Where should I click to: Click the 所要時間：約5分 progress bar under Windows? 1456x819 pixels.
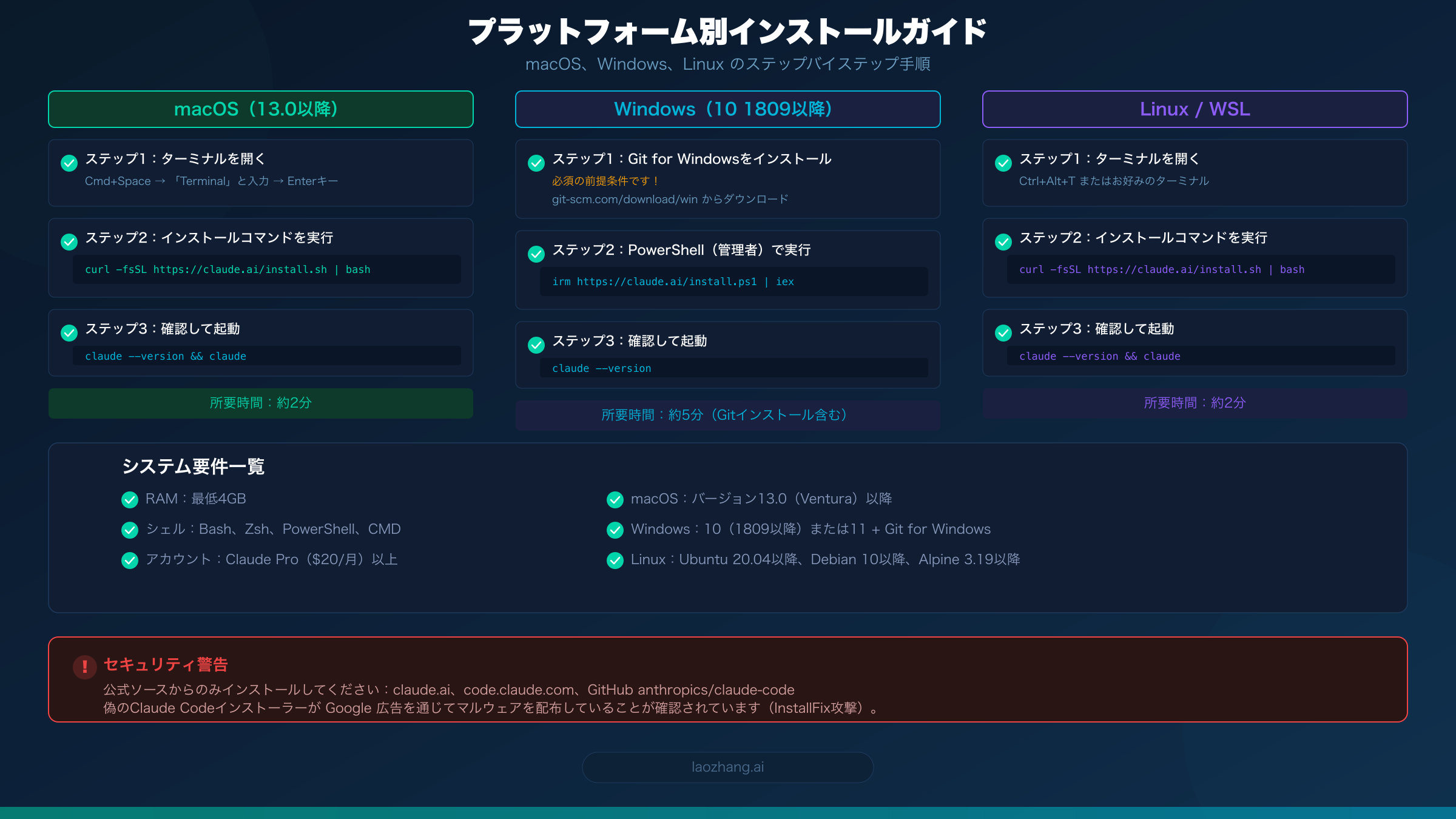(x=727, y=415)
